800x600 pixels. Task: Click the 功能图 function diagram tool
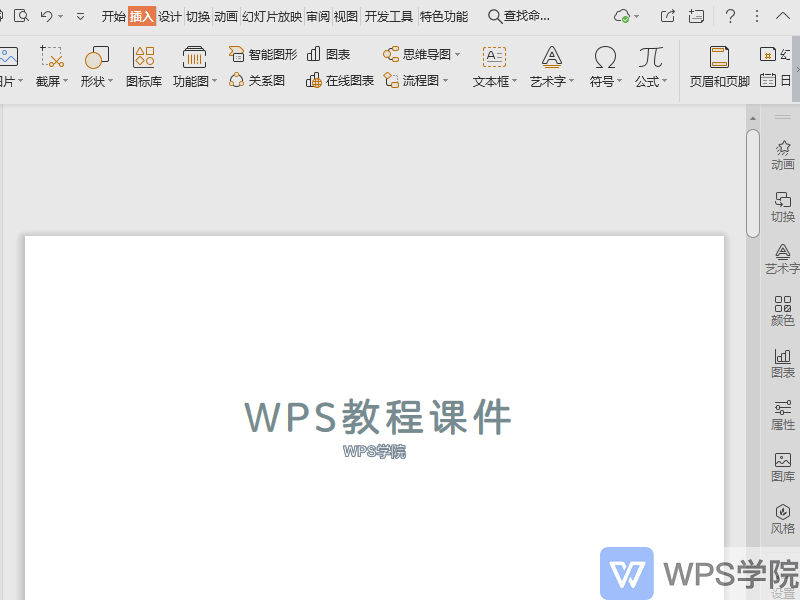pyautogui.click(x=193, y=68)
